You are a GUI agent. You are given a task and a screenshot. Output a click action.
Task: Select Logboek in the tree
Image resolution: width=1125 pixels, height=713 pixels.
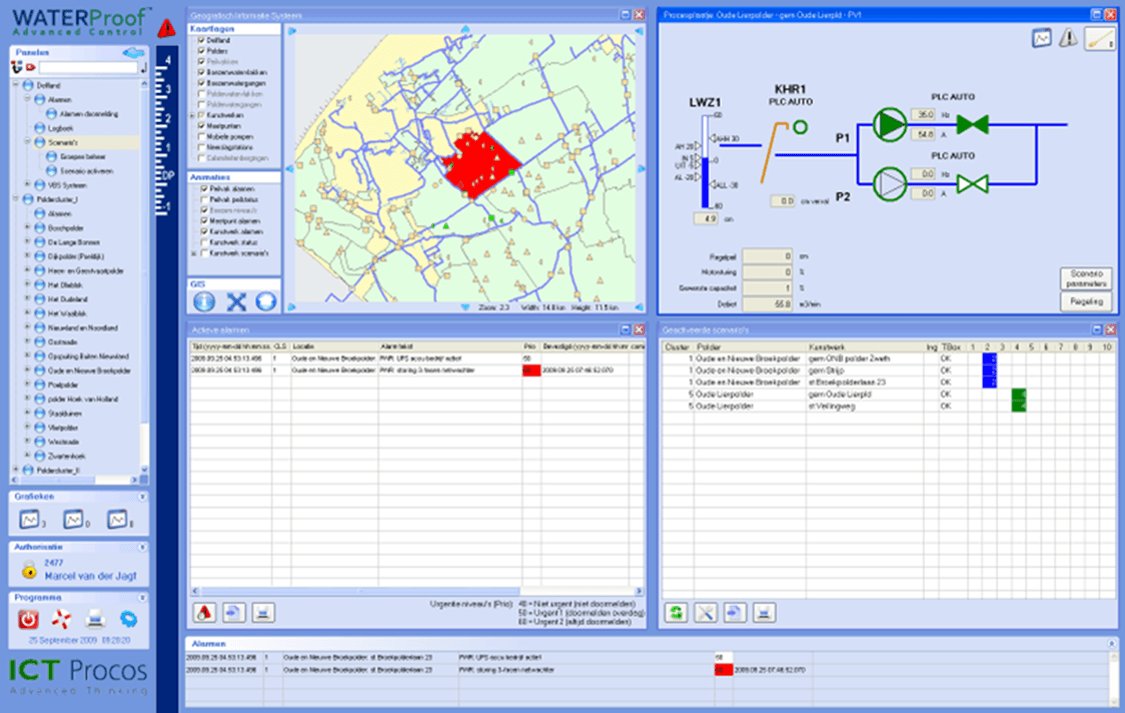[x=60, y=128]
